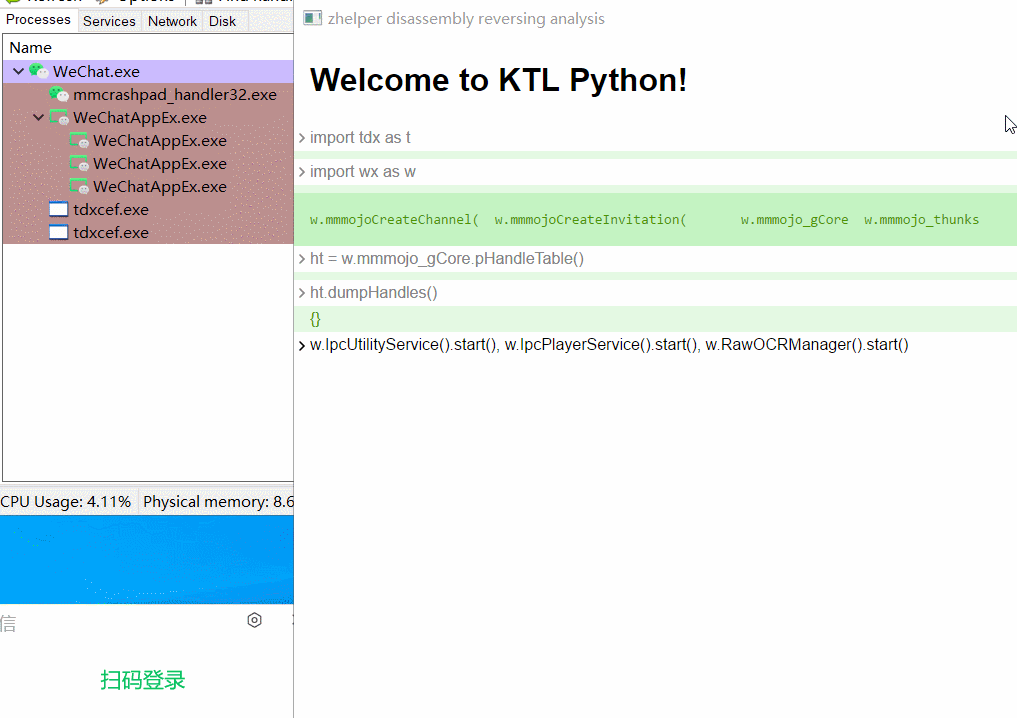
Task: Expand the 'import tdx as t' entry
Action: (x=302, y=138)
